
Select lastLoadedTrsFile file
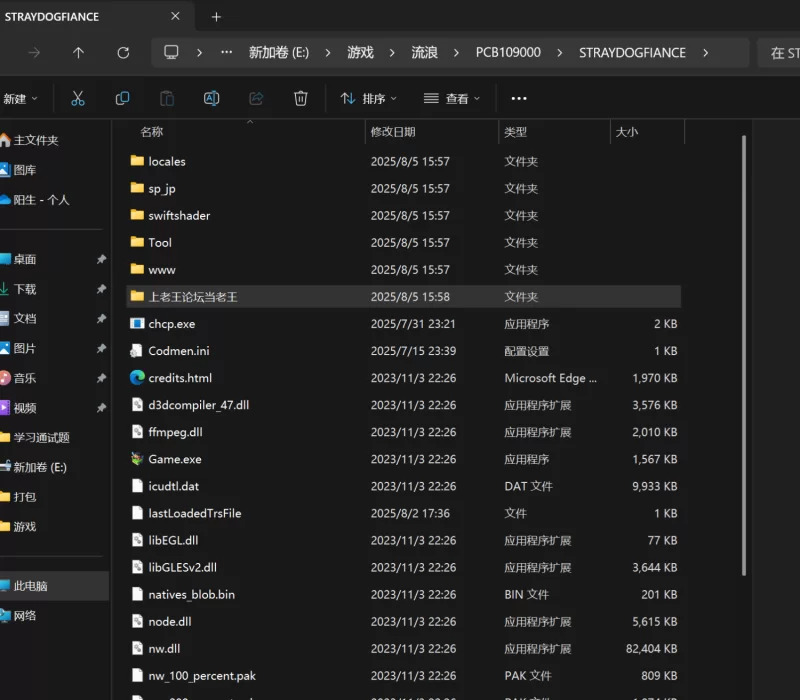click(403, 513)
